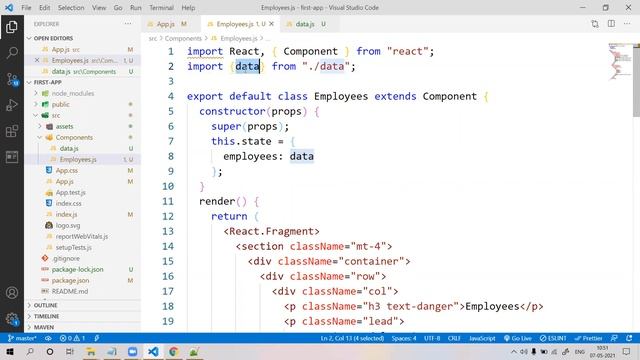The image size is (640, 360).
Task: Open editor more actions ellipsis
Action: coord(627,24)
